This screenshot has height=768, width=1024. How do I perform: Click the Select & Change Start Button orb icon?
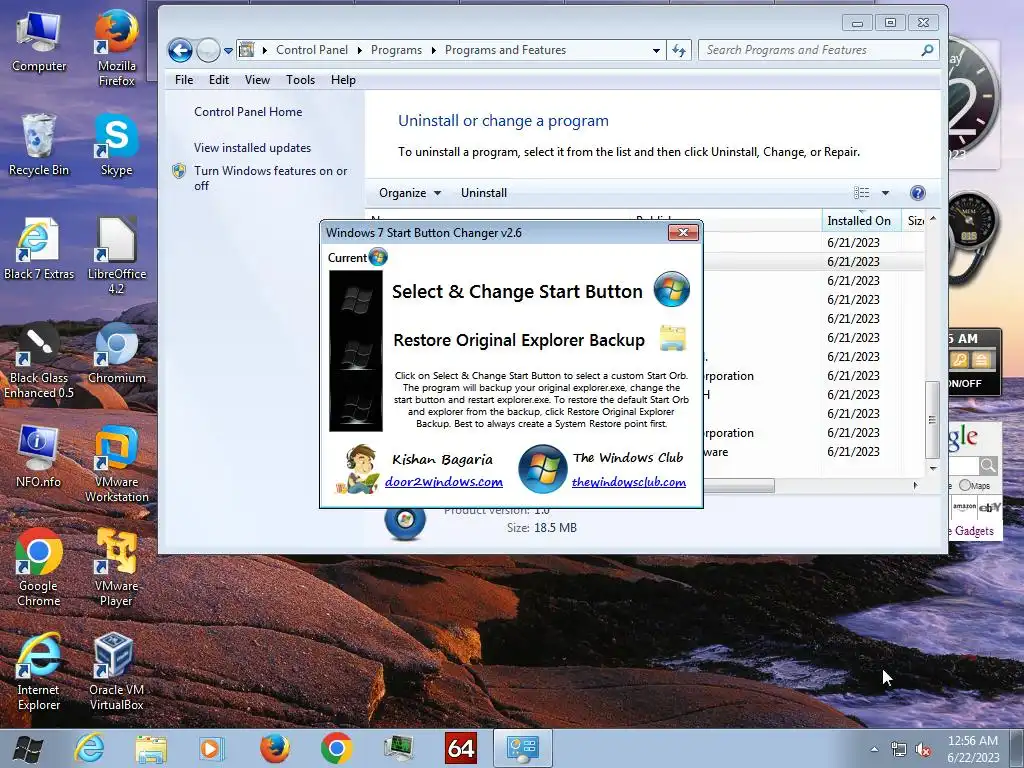point(672,289)
